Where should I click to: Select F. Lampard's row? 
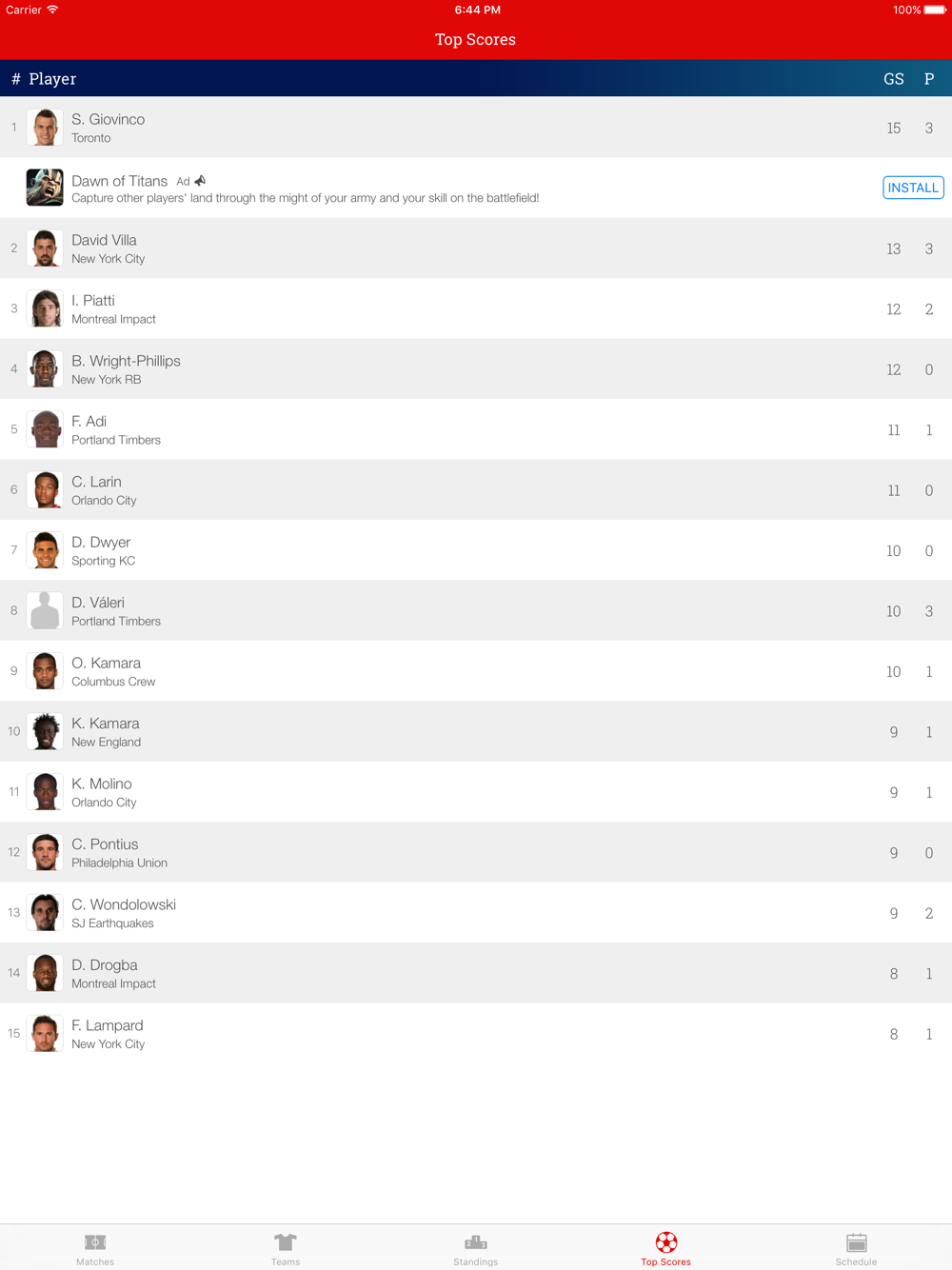point(476,1033)
